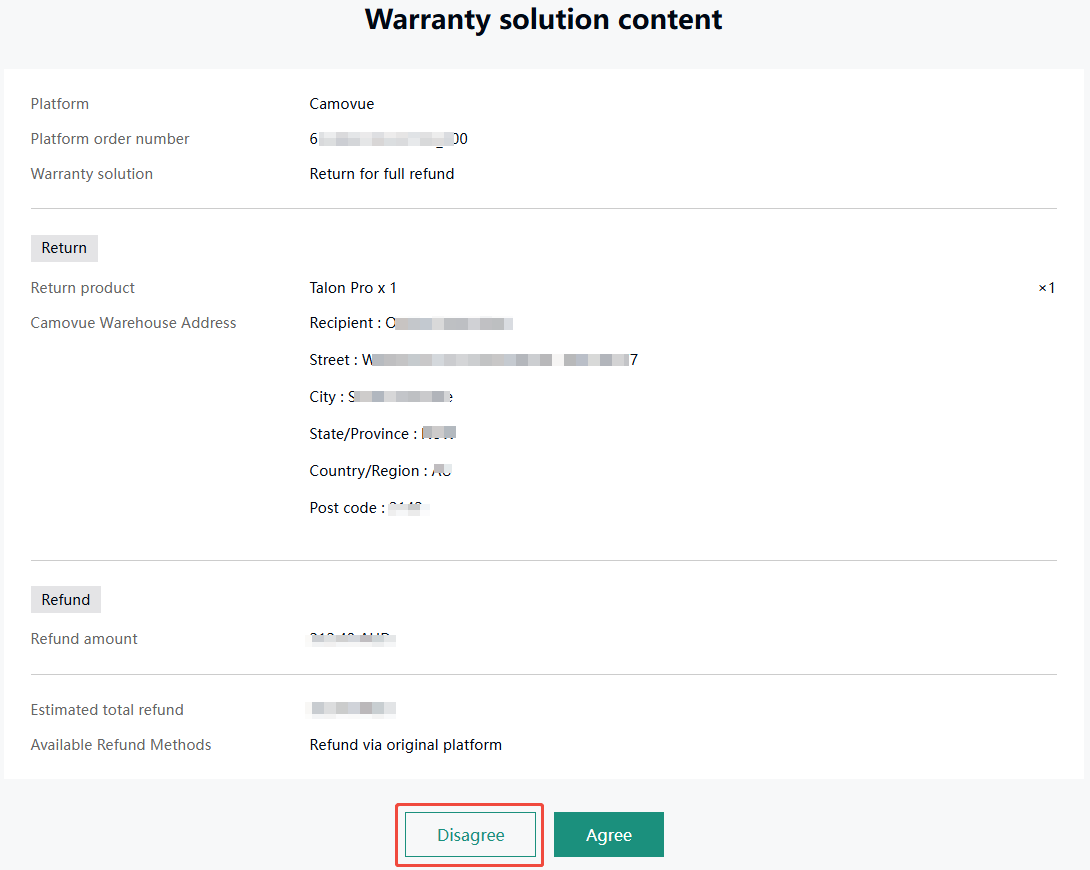1090x870 pixels.
Task: Click the 'Post code :' line
Action: click(x=369, y=508)
